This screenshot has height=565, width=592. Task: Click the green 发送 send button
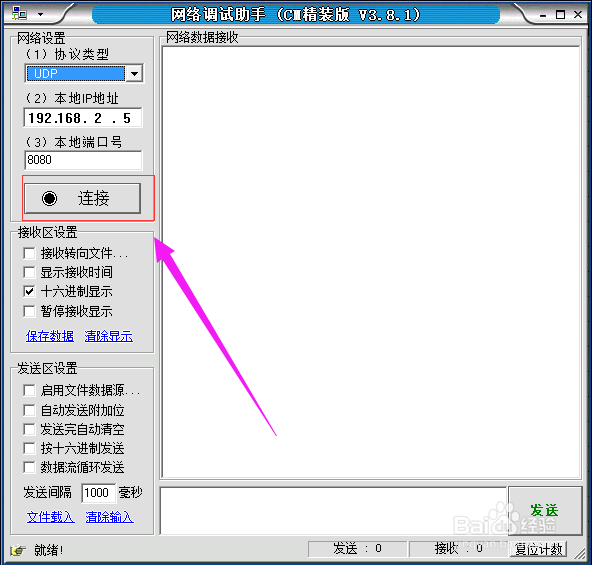545,511
